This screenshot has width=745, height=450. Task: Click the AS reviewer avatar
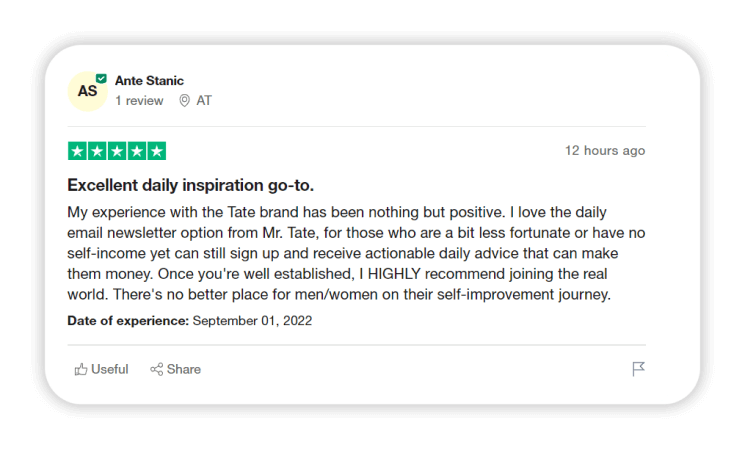pyautogui.click(x=88, y=91)
